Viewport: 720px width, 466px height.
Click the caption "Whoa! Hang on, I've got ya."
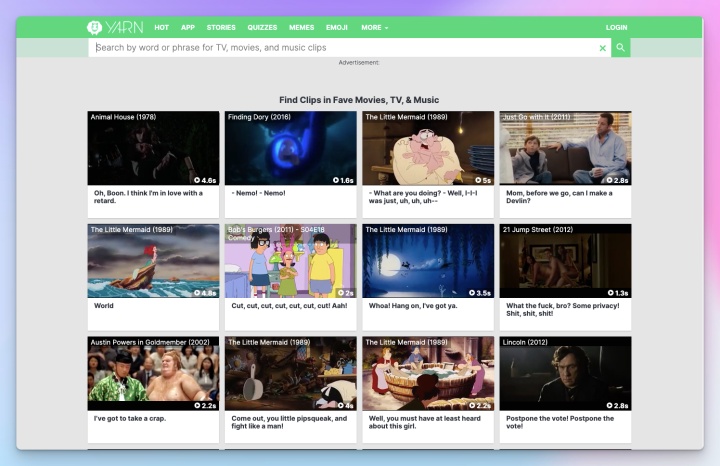[413, 306]
